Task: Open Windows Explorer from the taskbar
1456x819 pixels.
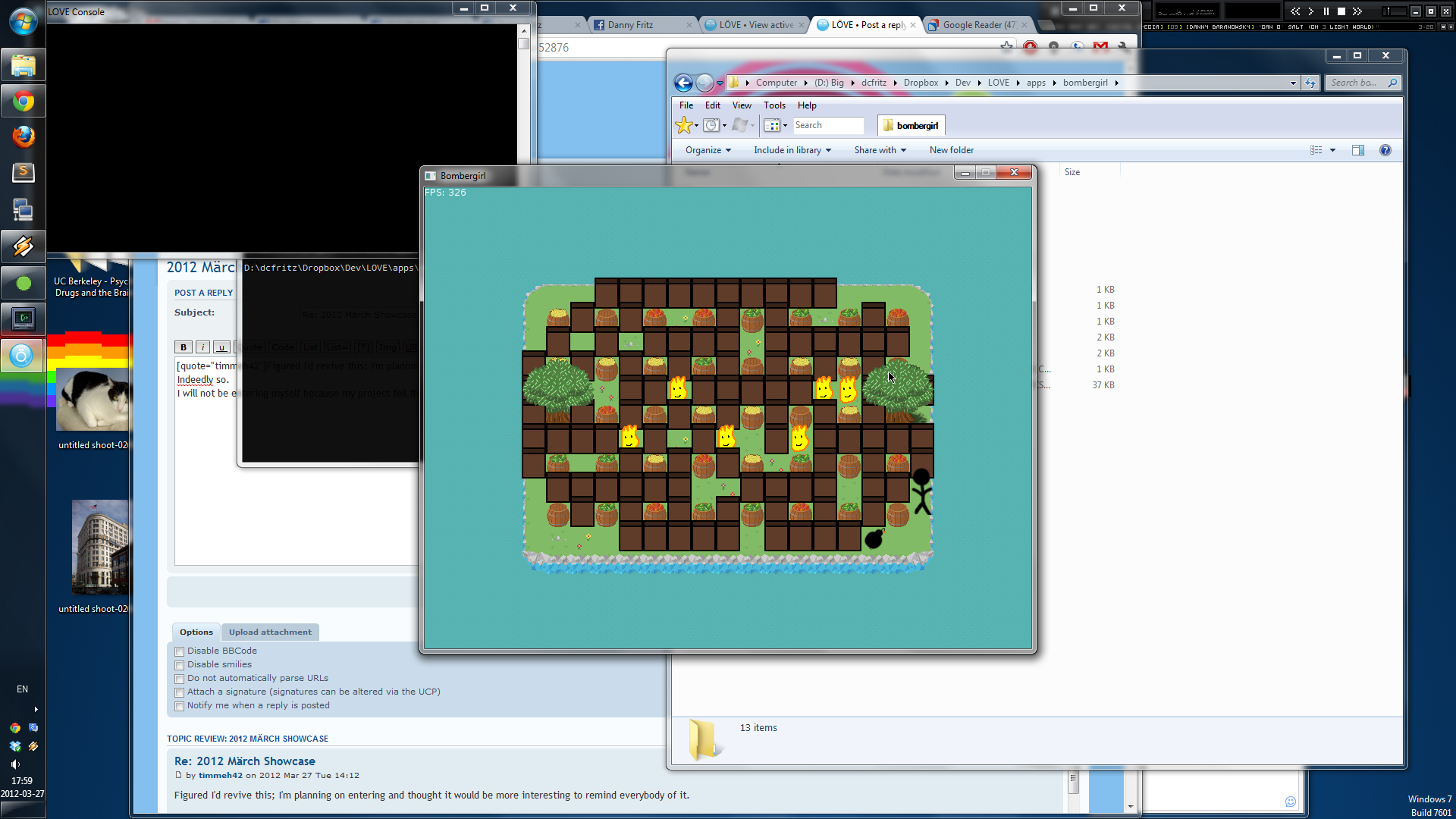Action: click(x=23, y=66)
